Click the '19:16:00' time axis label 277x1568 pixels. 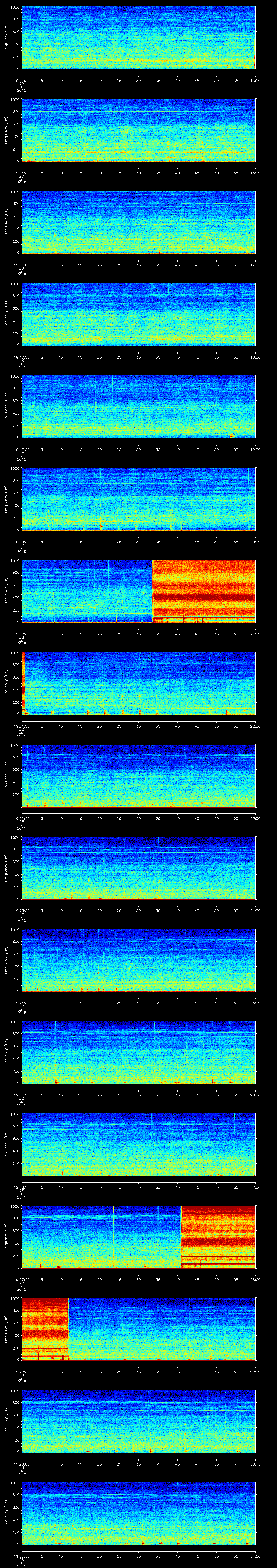click(21, 265)
